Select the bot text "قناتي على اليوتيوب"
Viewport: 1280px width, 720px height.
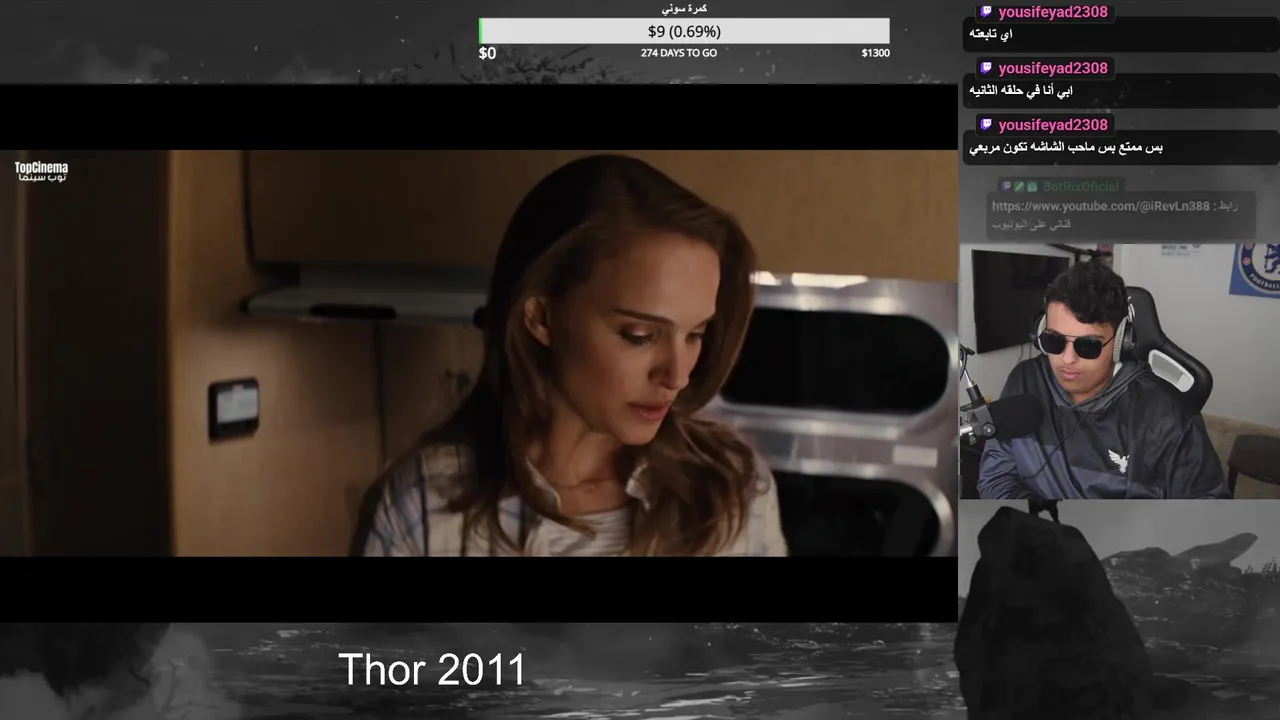1031,225
